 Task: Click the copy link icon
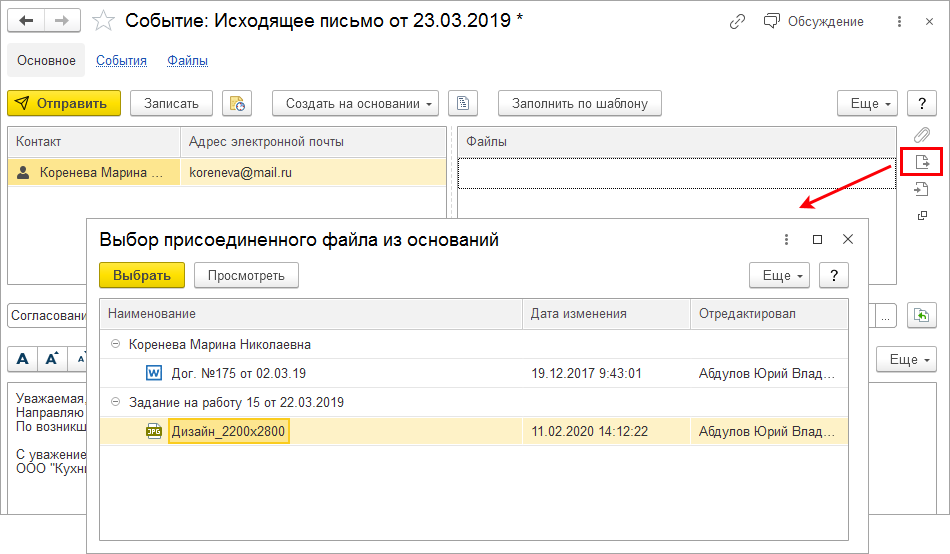738,21
